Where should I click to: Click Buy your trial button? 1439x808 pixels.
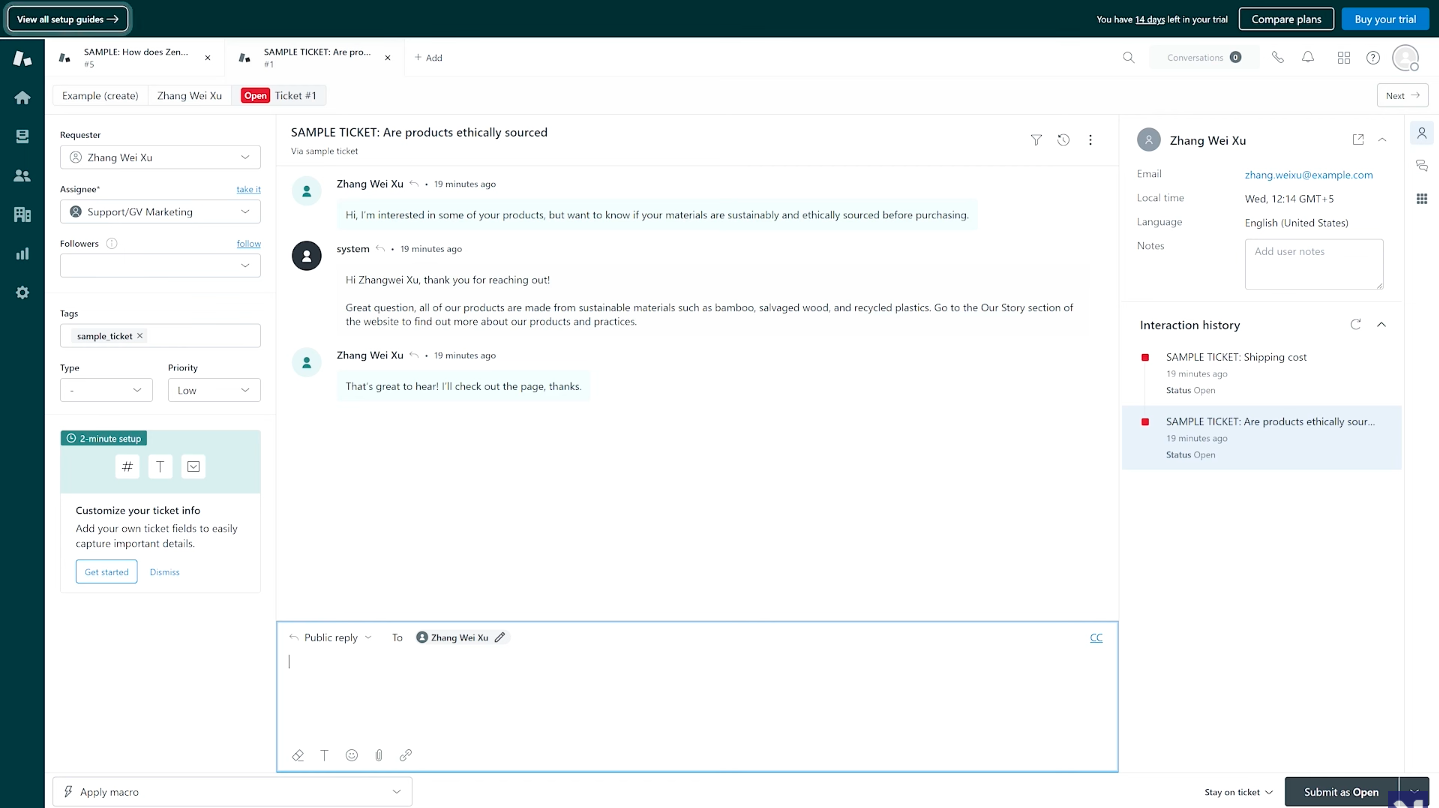point(1385,19)
